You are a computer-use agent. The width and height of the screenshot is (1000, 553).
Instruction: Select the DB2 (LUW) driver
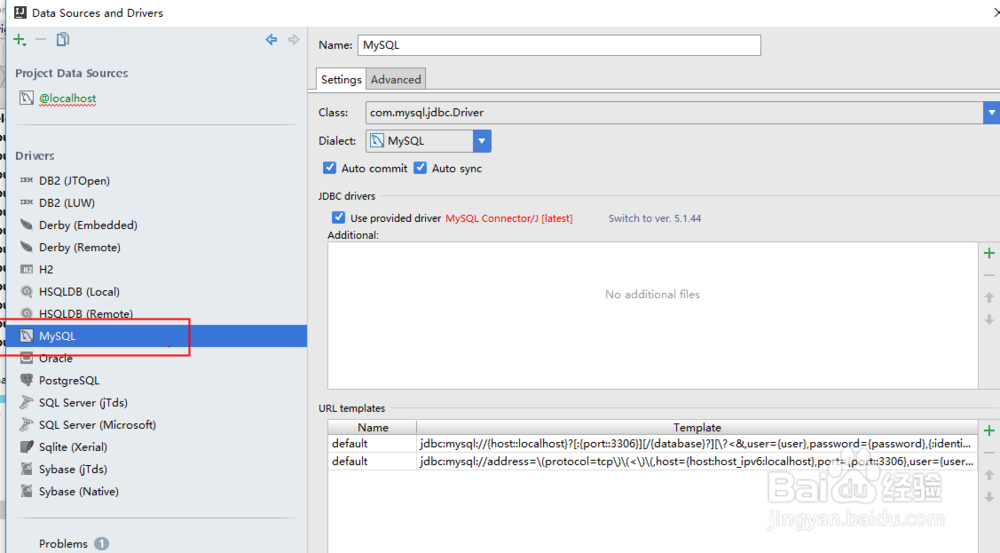66,203
